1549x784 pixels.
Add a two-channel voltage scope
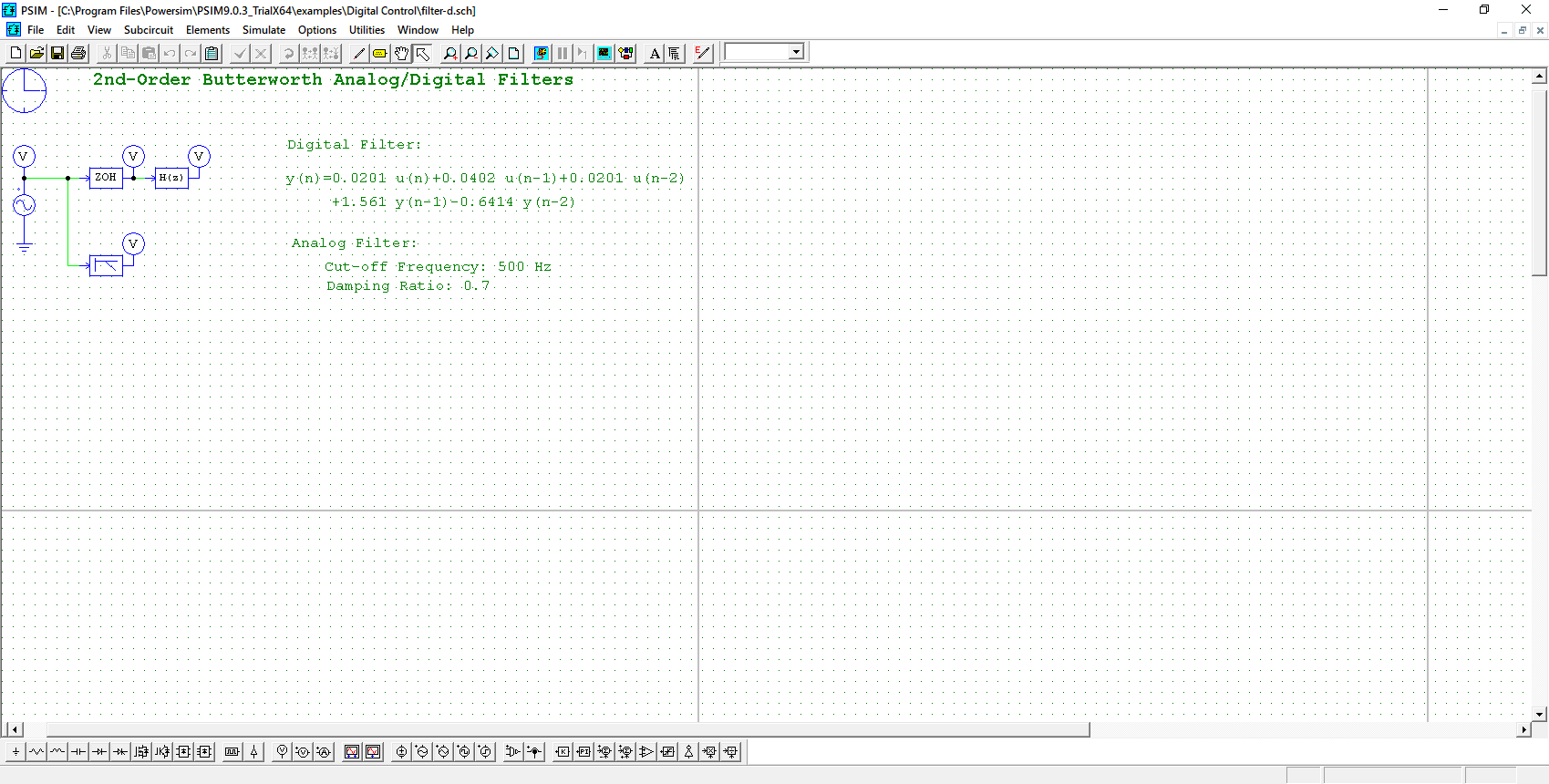[352, 751]
